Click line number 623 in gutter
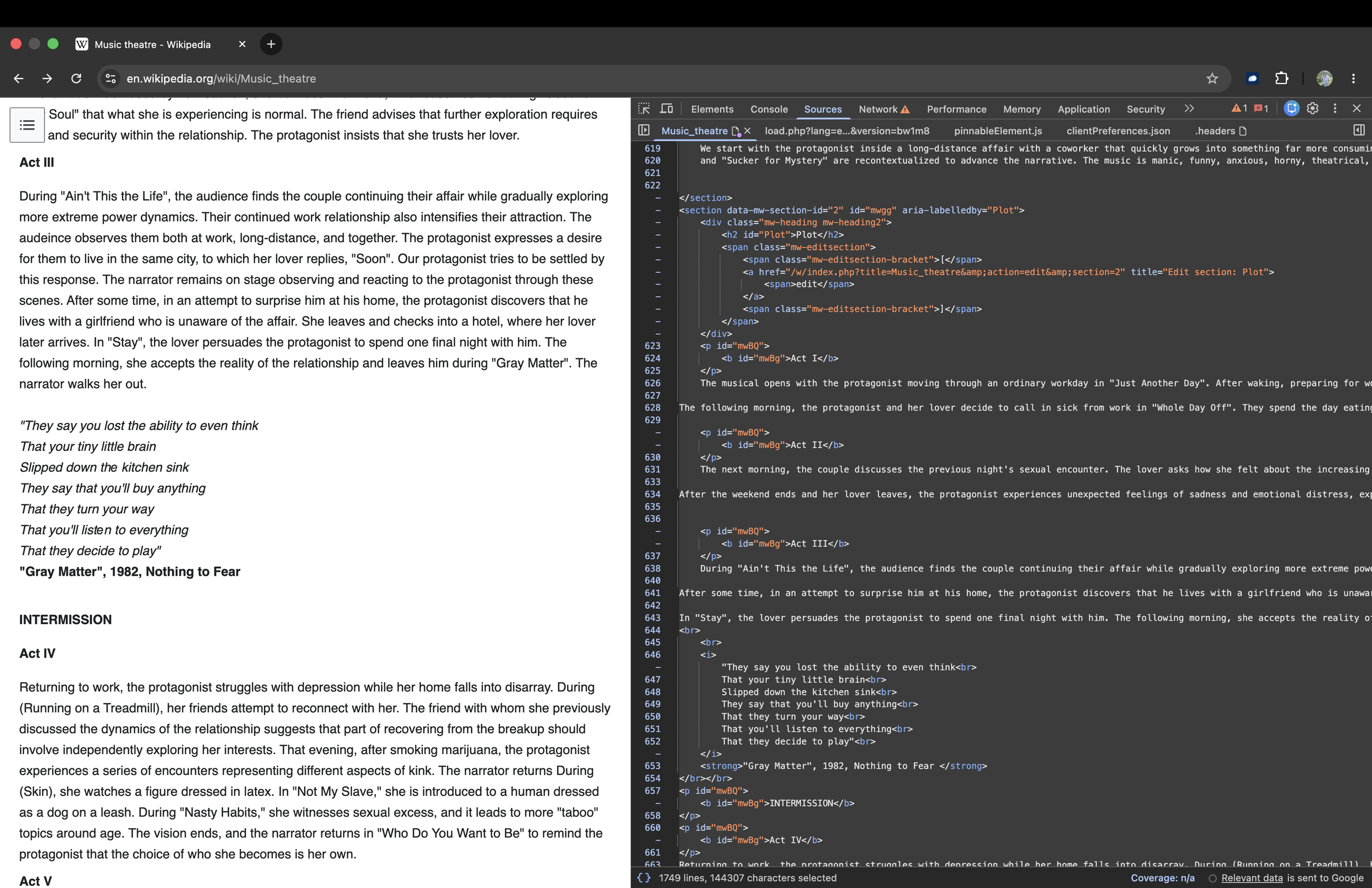1372x888 pixels. click(652, 346)
